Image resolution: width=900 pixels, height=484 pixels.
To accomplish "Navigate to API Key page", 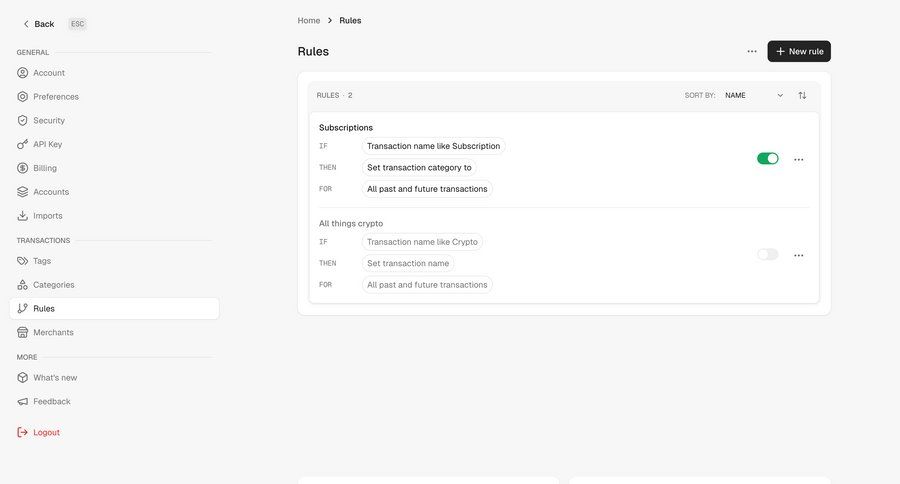I will click(114, 144).
